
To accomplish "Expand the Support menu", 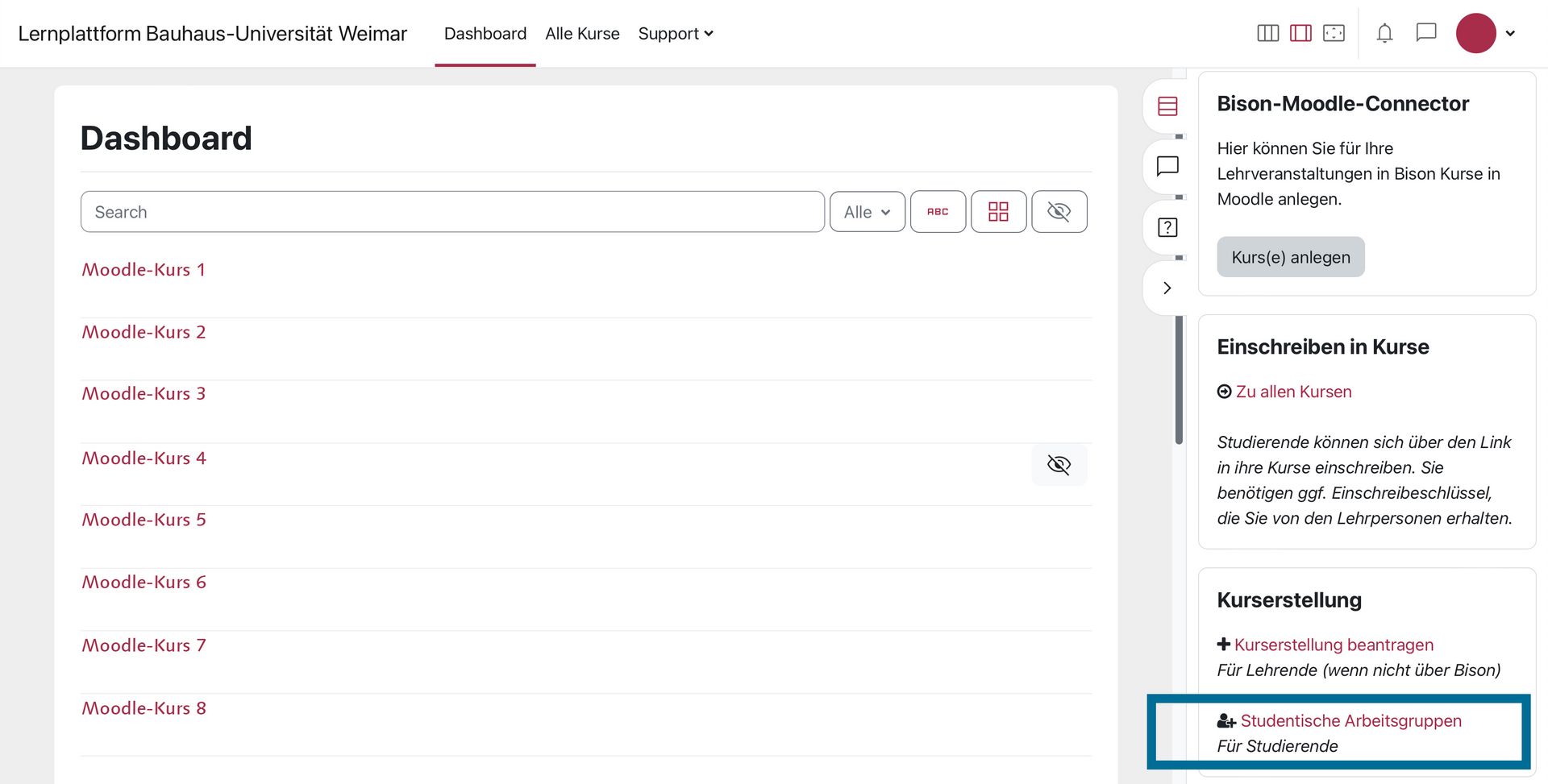I will point(675,34).
